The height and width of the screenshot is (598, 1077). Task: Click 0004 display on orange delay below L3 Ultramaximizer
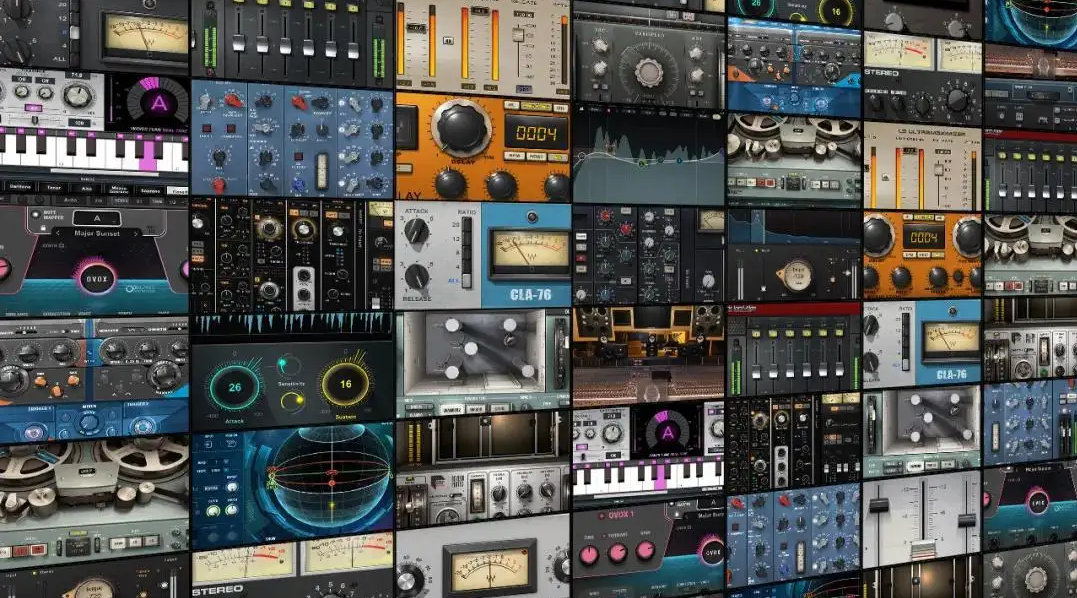coord(923,238)
